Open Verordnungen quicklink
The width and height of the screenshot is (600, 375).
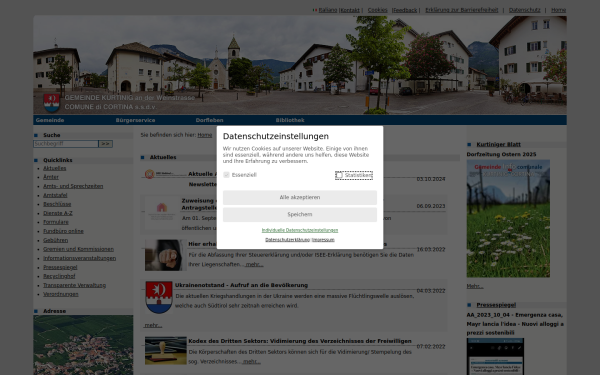pos(61,294)
